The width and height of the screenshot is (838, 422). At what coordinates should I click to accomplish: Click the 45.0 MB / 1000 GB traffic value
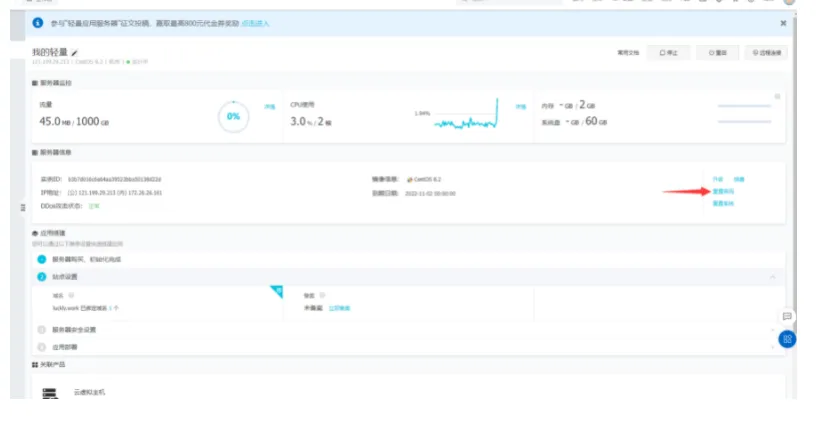pyautogui.click(x=74, y=122)
